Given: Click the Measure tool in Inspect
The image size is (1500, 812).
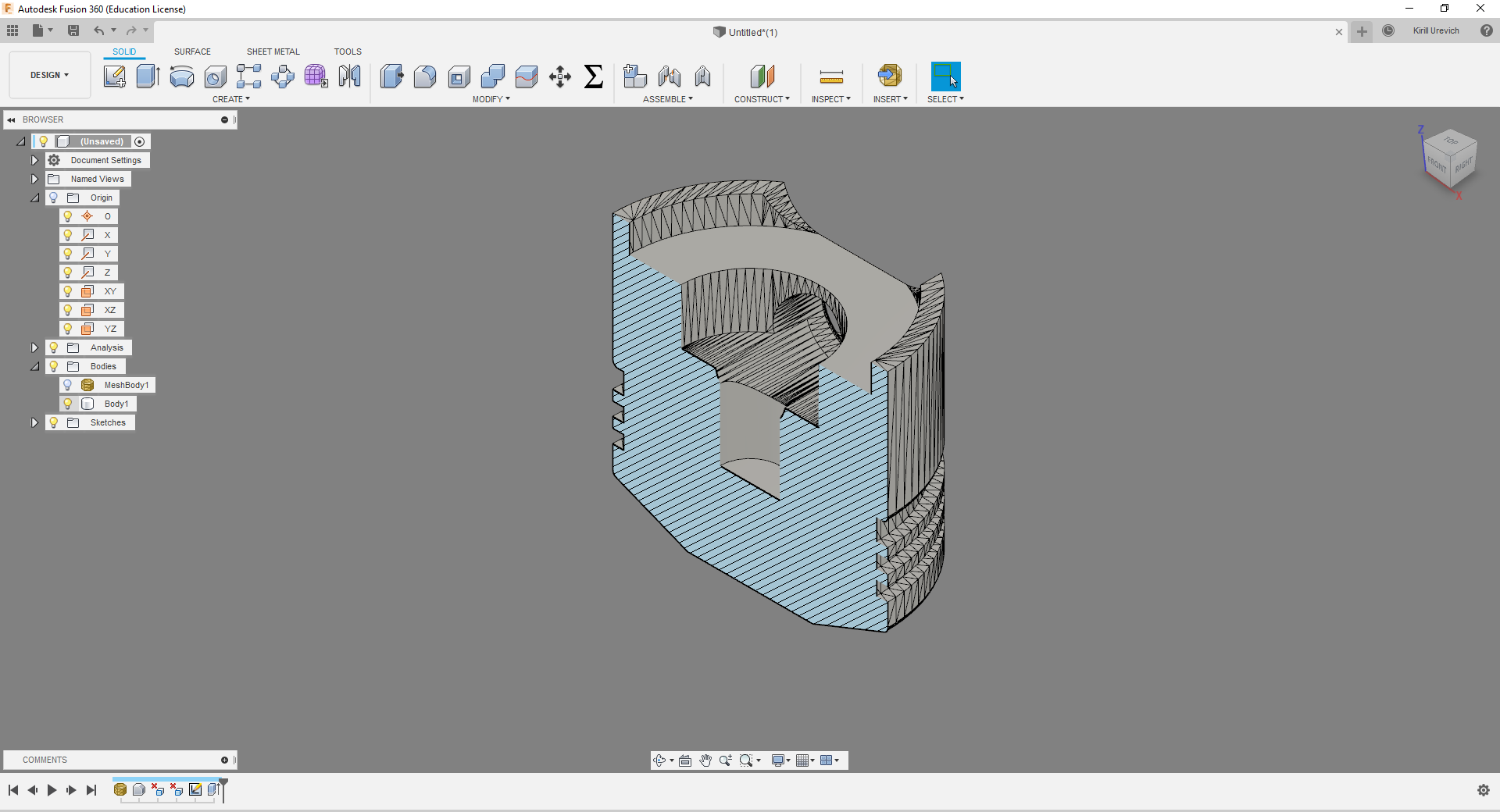Looking at the screenshot, I should click(x=831, y=77).
